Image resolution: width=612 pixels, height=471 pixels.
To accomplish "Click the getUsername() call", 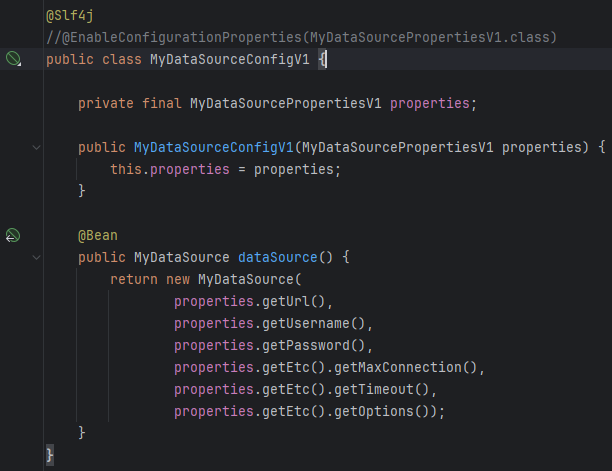I will point(313,323).
